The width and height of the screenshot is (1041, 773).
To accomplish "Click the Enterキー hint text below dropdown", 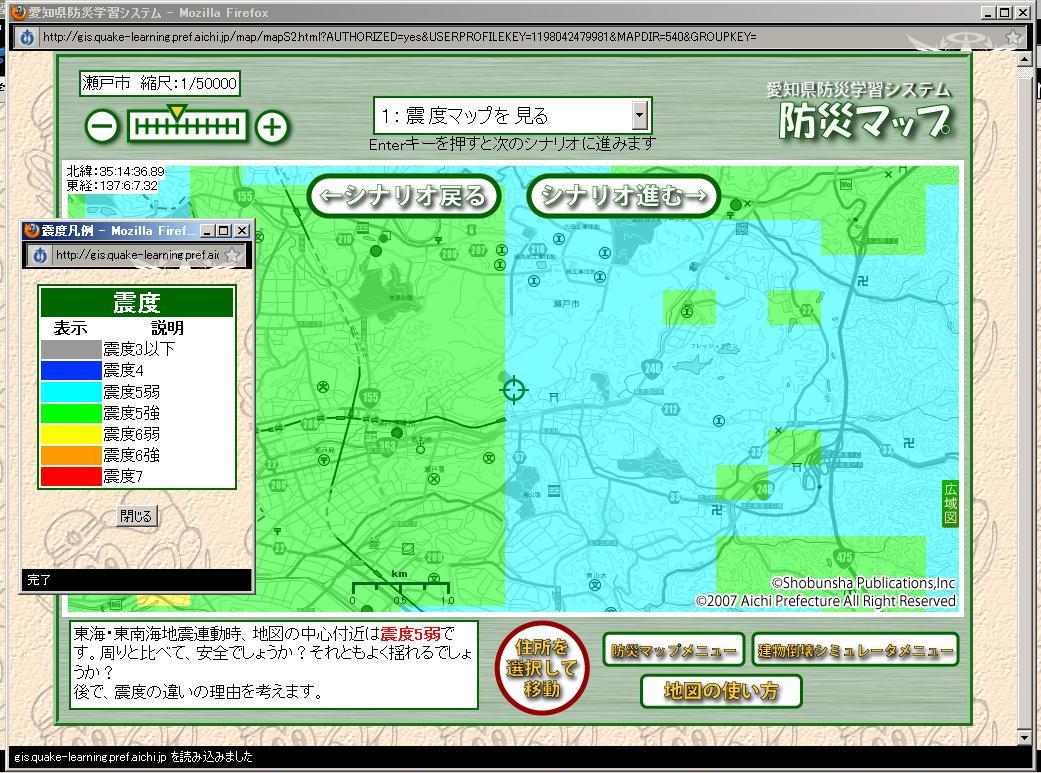I will (512, 144).
